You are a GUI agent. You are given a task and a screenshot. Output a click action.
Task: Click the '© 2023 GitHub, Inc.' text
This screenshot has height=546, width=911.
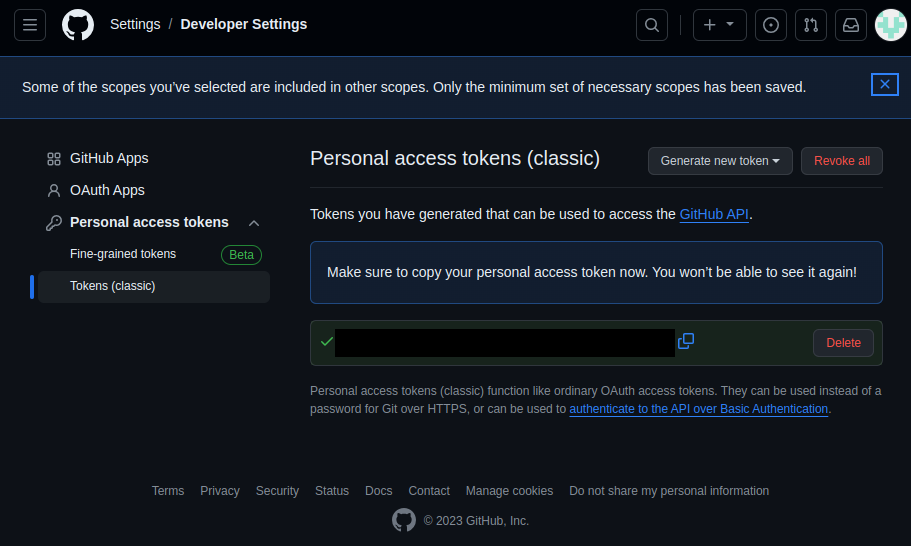point(476,521)
